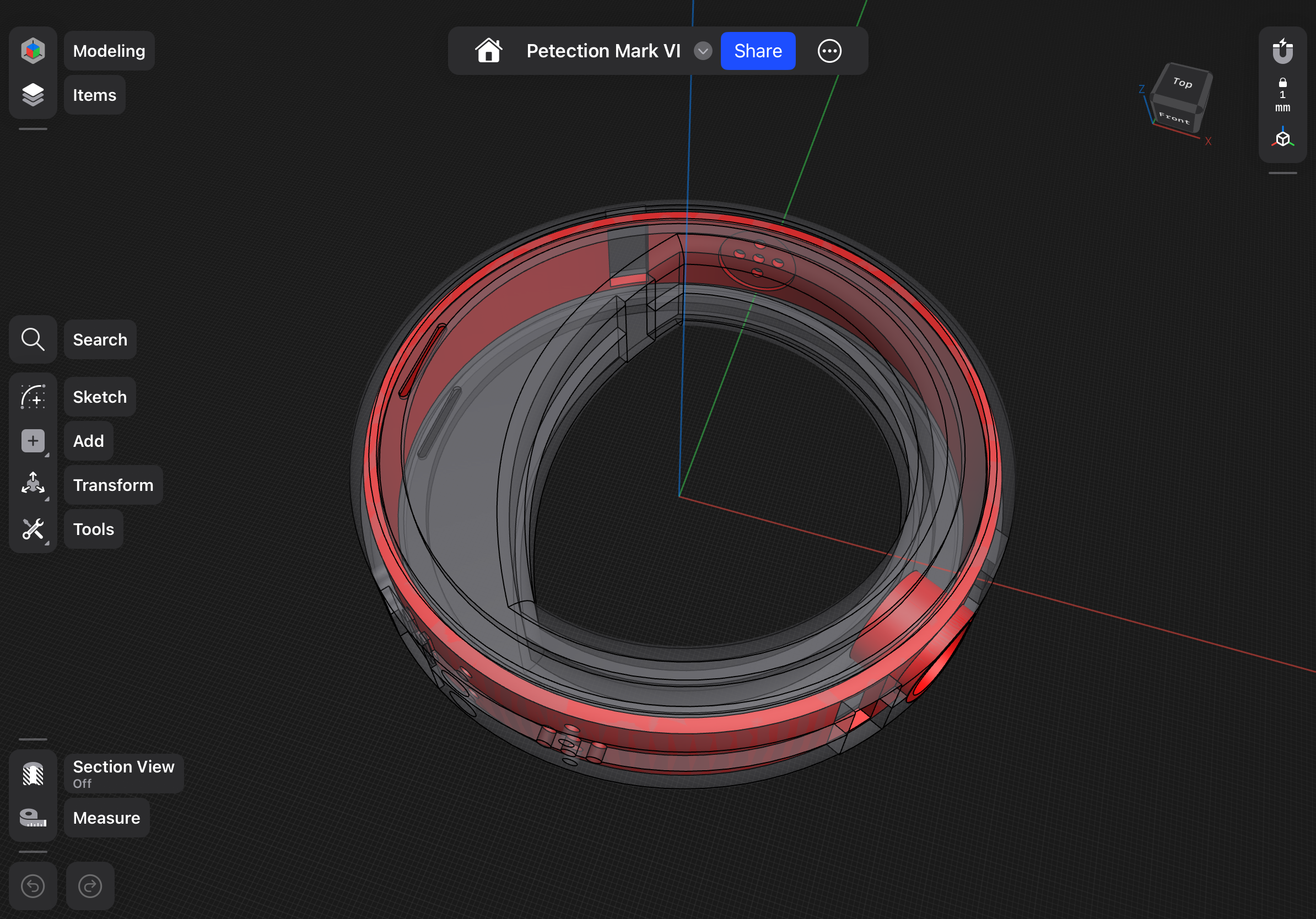This screenshot has height=919, width=1316.
Task: Open the Modeling cube icon
Action: click(33, 51)
